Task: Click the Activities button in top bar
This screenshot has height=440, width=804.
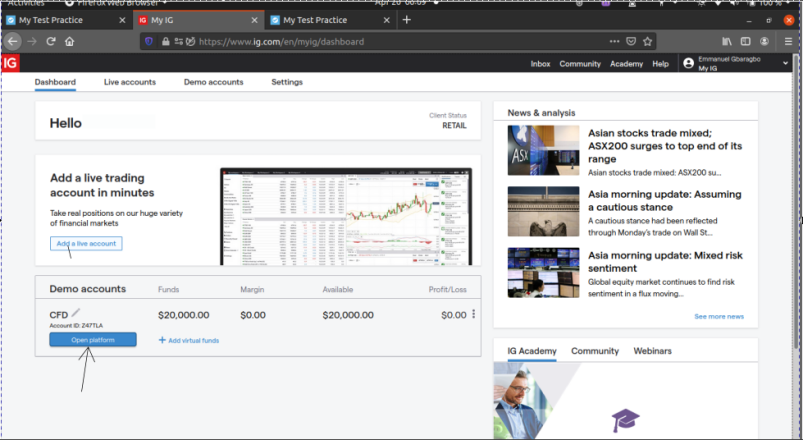Action: click(x=27, y=3)
